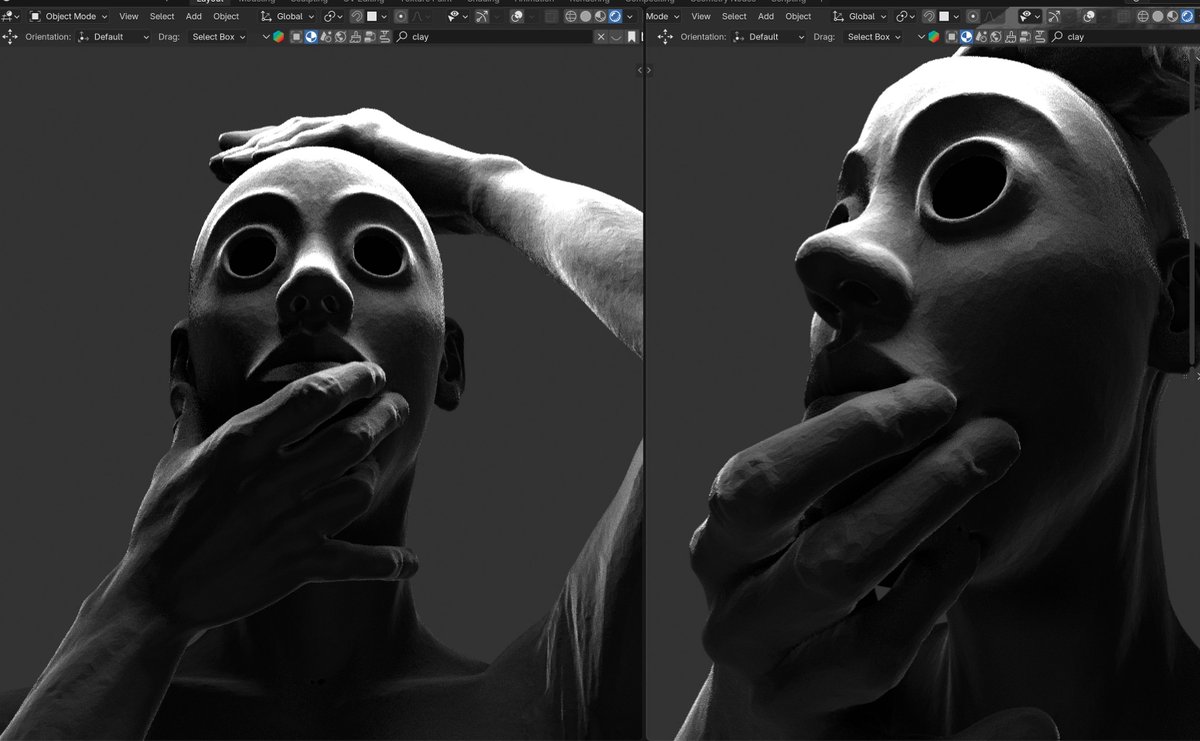Select Move tool icon in right viewport
The width and height of the screenshot is (1200, 741).
666,37
